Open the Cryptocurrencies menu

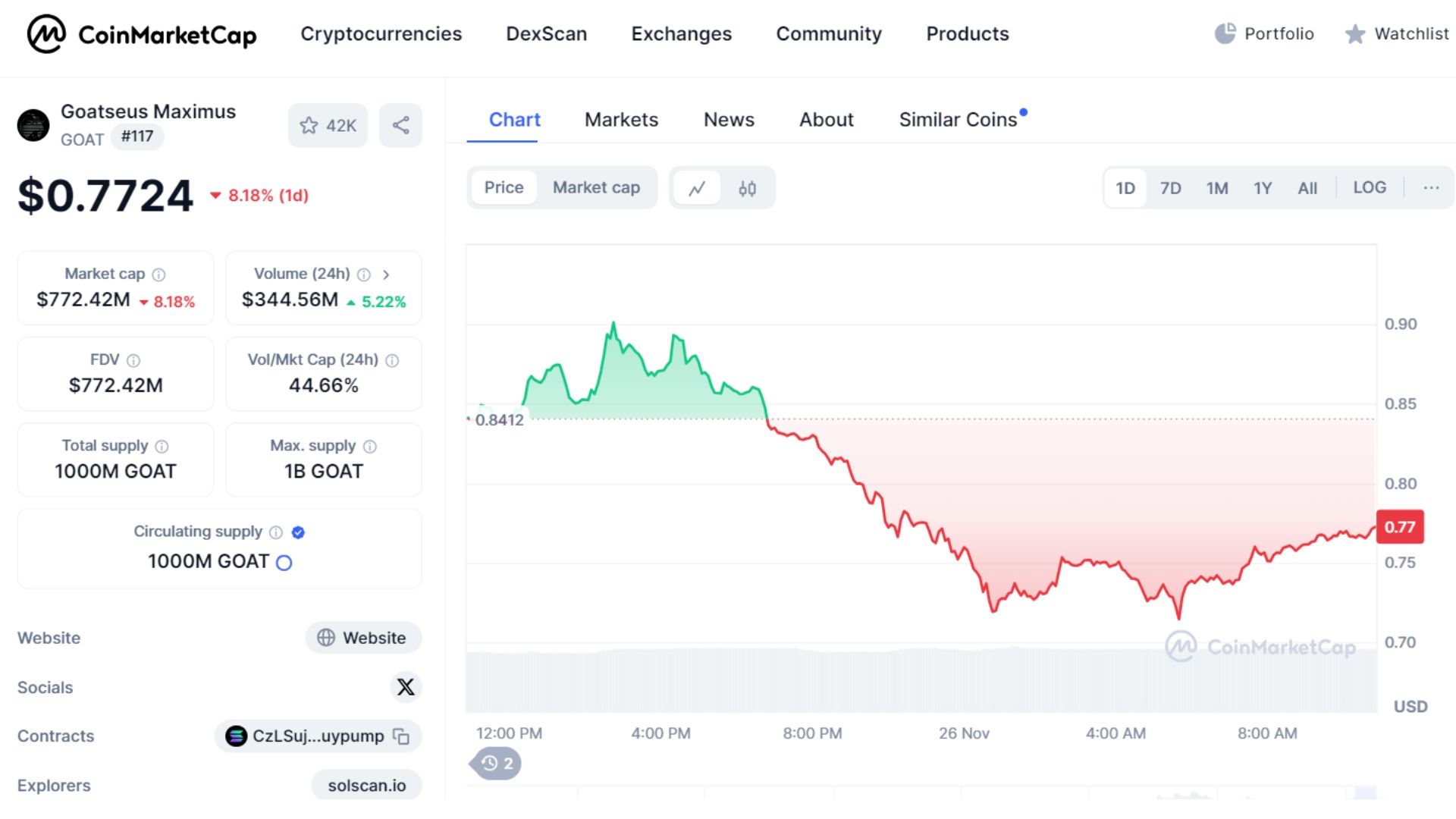pos(381,34)
